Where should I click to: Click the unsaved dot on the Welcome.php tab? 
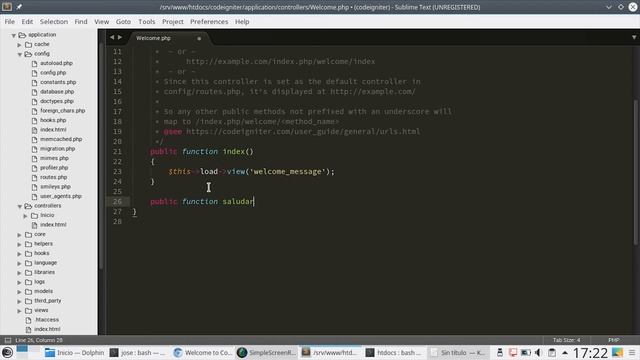[x=199, y=38]
